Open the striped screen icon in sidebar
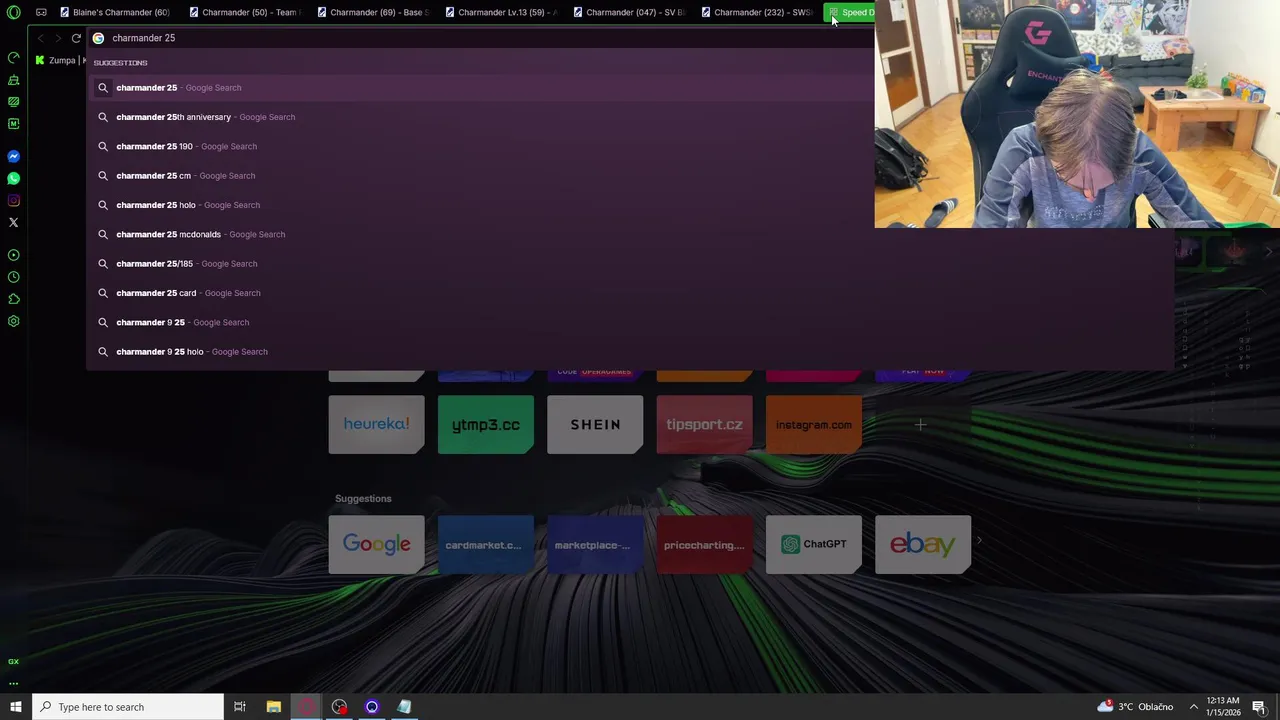Screen dimensions: 1280x720 (x=13, y=102)
